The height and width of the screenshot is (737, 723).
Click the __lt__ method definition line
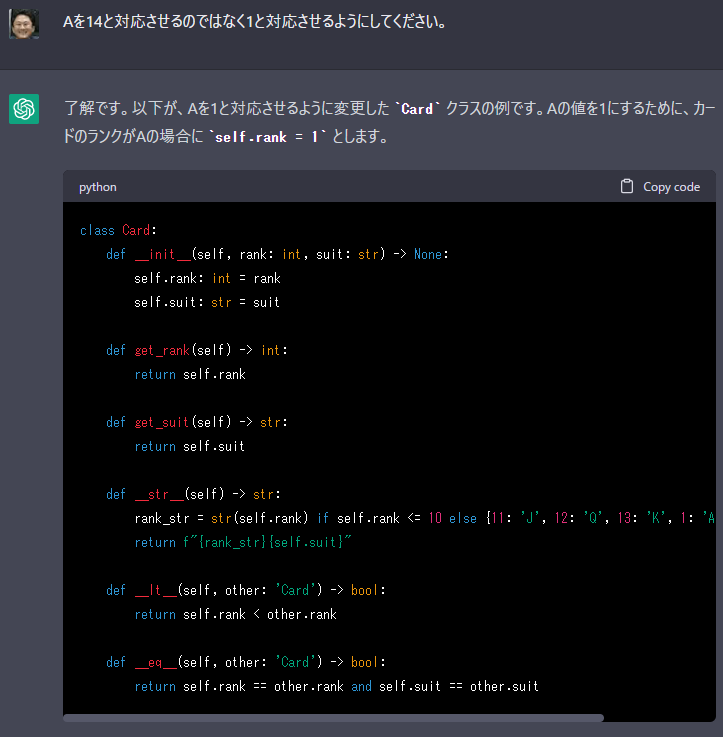[246, 590]
